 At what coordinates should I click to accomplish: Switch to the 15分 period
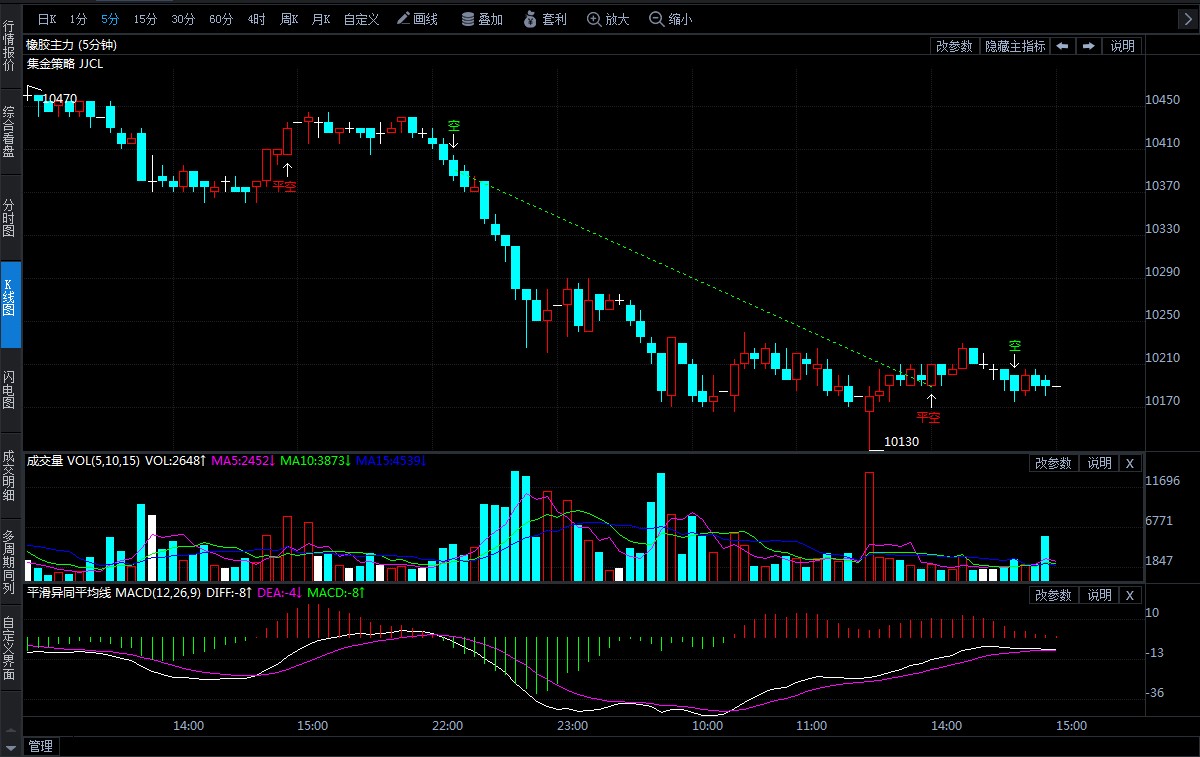click(145, 19)
